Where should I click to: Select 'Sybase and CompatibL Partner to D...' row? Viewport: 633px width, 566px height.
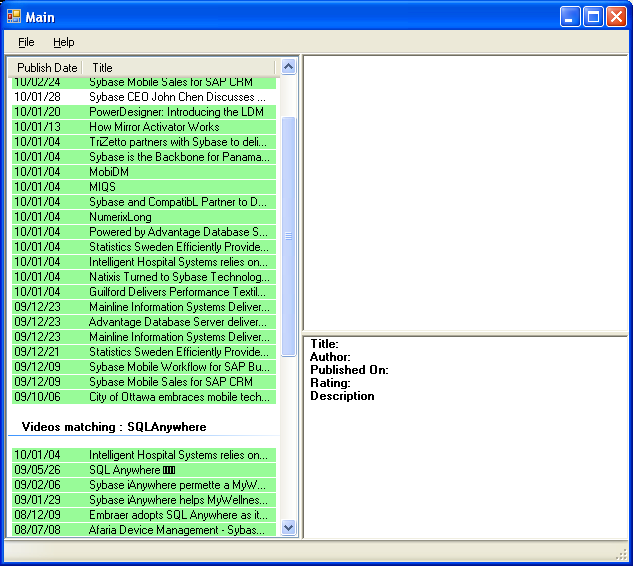point(144,201)
